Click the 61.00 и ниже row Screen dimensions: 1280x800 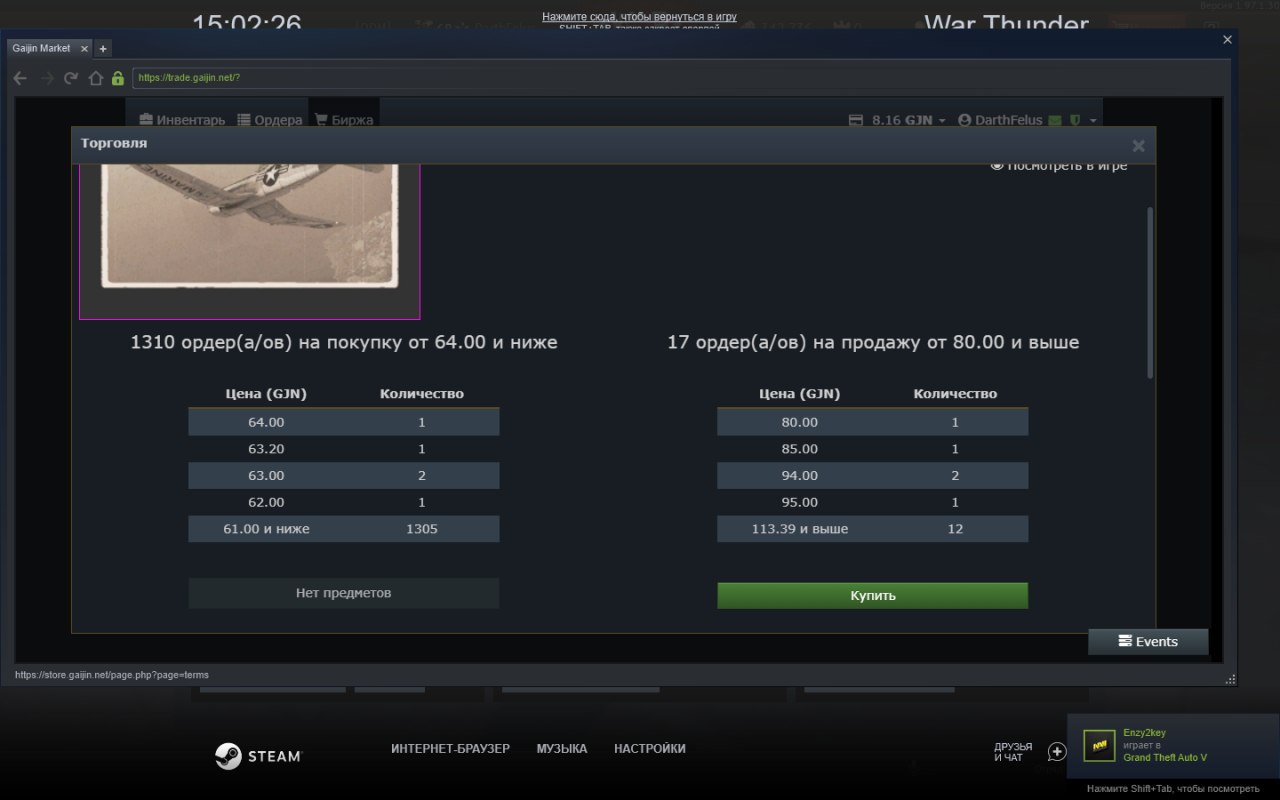(x=343, y=529)
